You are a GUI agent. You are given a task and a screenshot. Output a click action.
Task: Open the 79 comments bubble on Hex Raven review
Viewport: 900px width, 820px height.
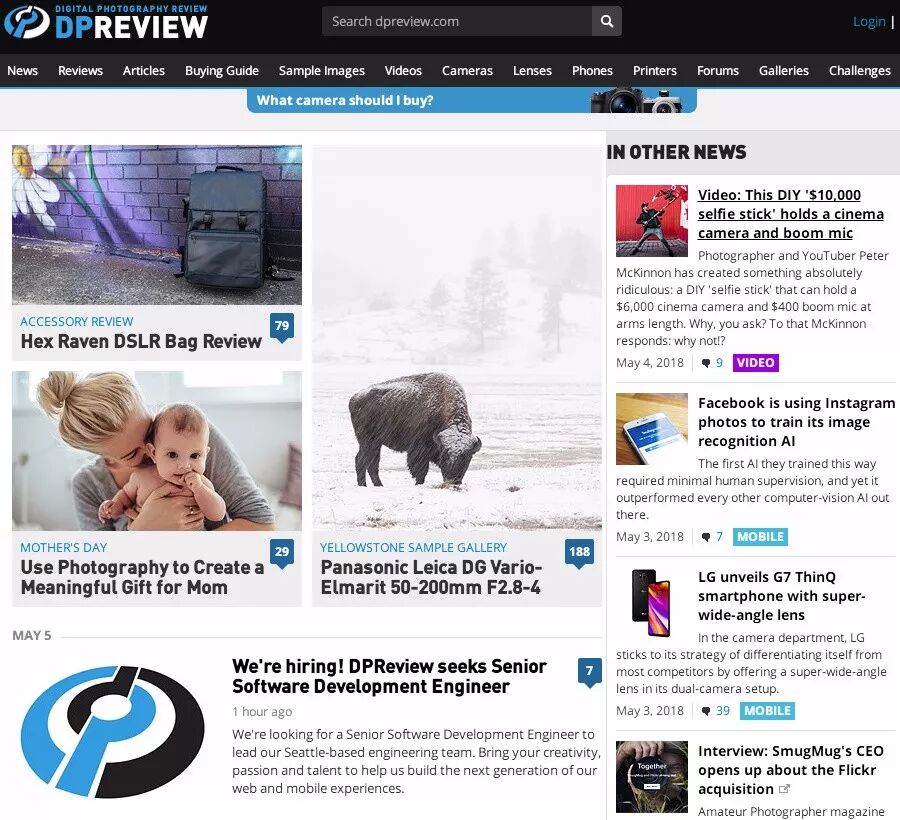click(x=282, y=327)
